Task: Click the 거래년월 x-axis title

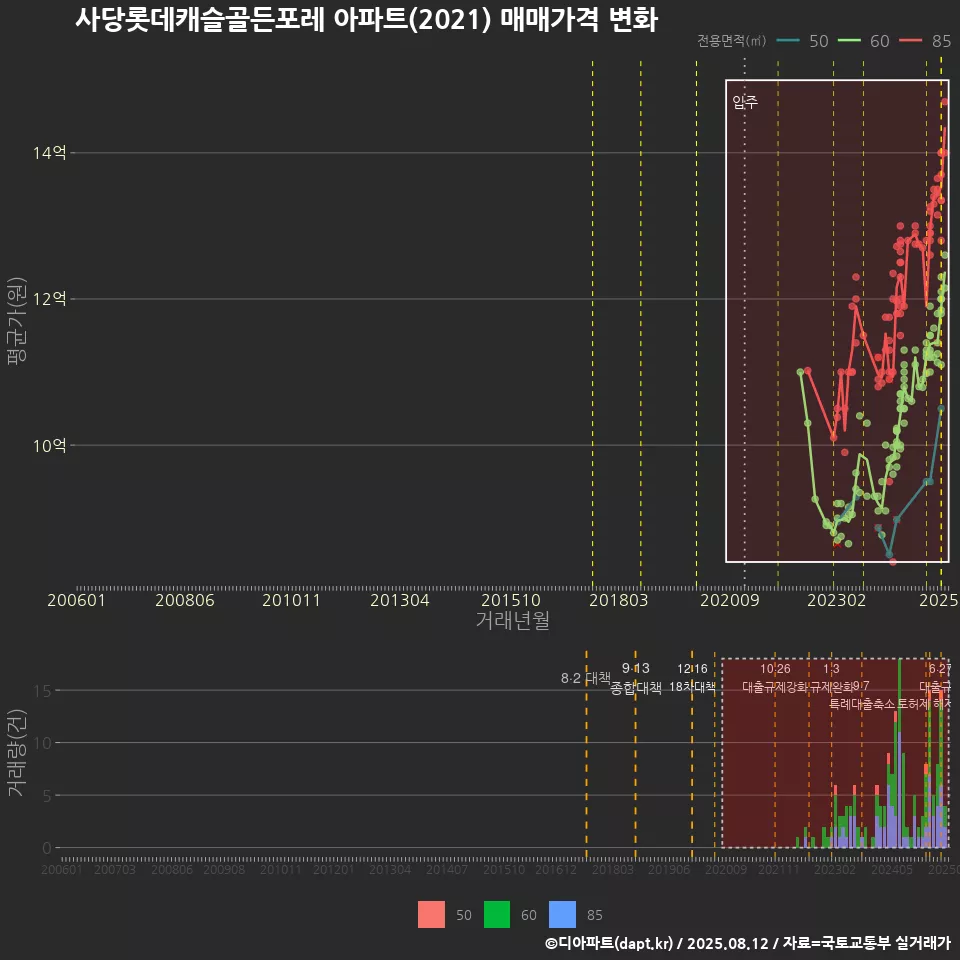Action: [x=512, y=620]
